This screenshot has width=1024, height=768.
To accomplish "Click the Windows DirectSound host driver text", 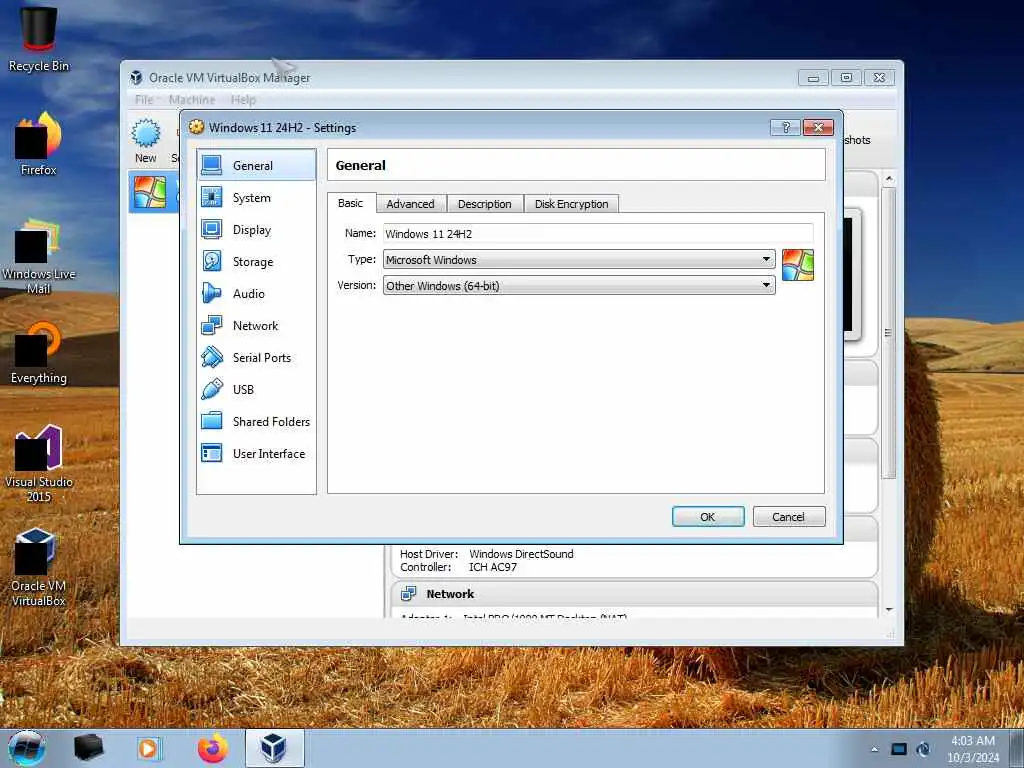I will (521, 554).
